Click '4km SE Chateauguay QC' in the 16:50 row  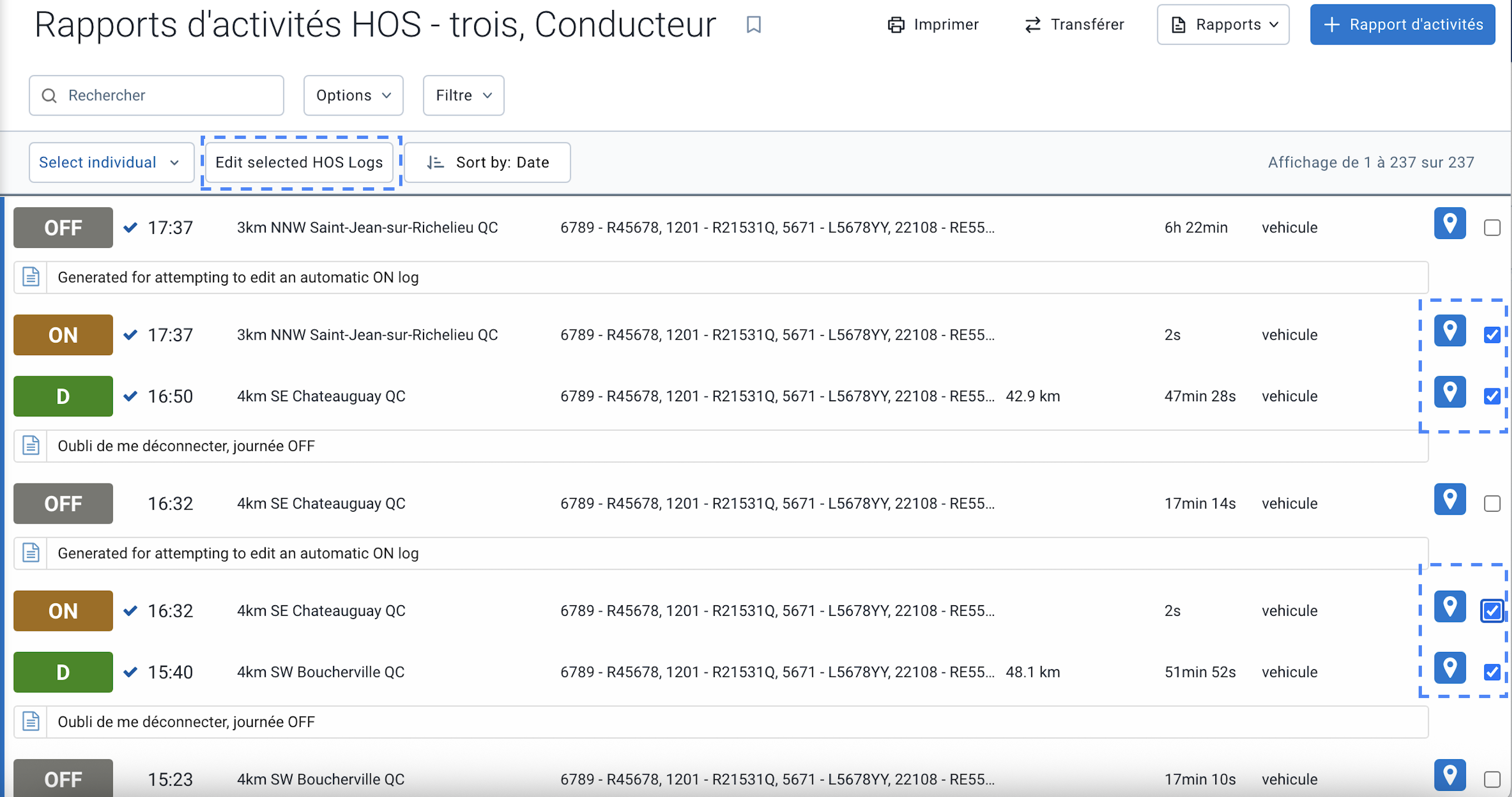(x=321, y=396)
